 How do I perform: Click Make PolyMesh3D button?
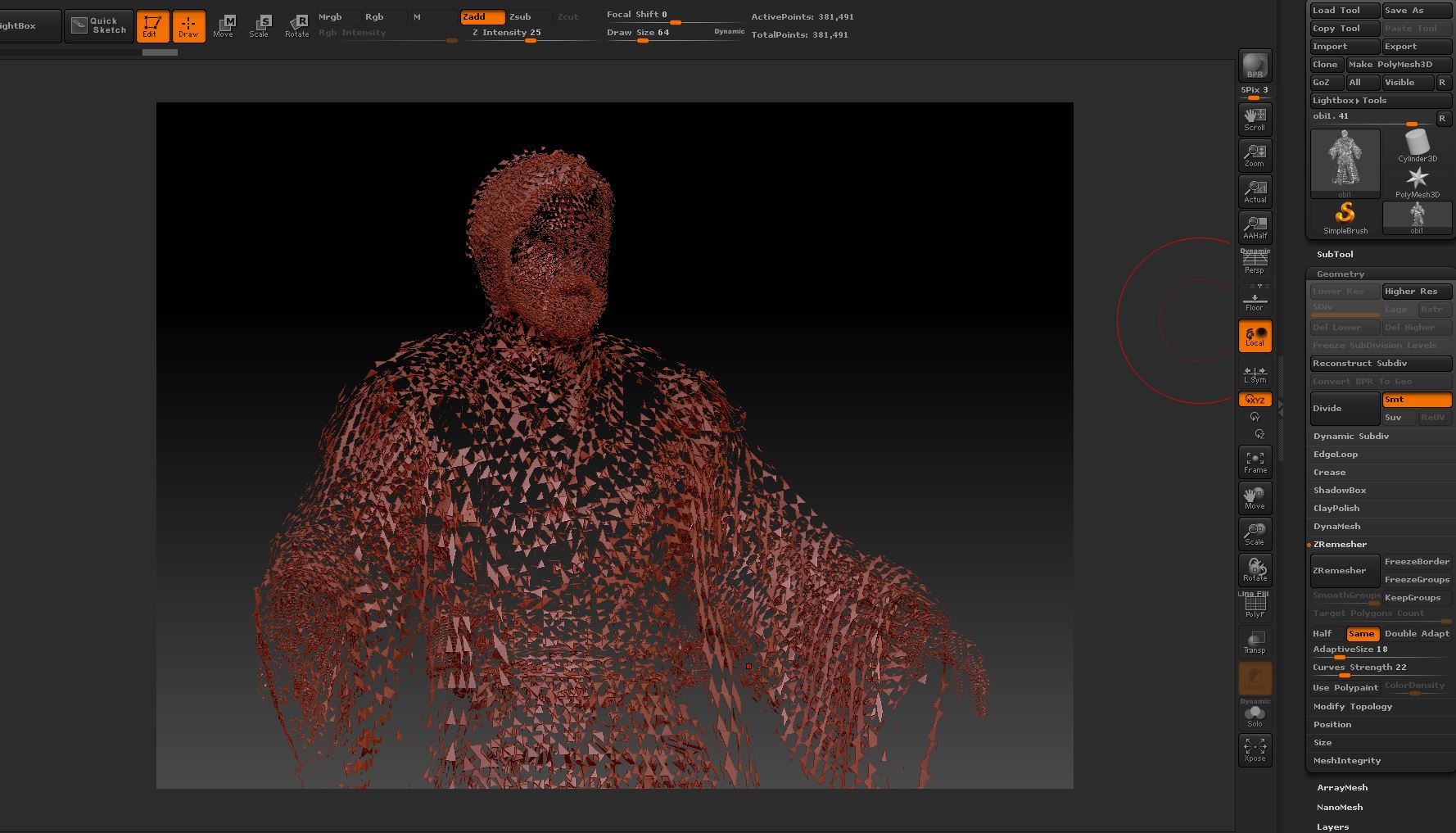click(x=1399, y=65)
